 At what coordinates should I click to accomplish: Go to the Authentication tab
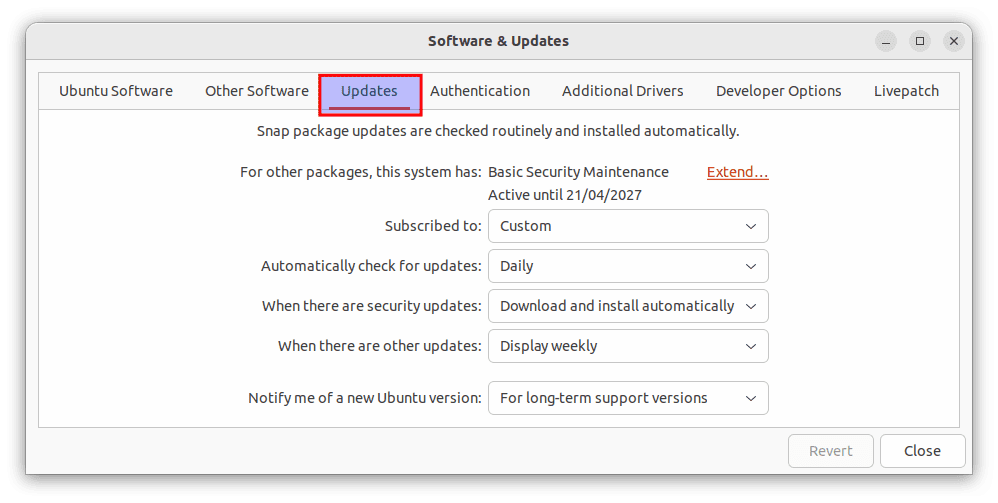(480, 91)
